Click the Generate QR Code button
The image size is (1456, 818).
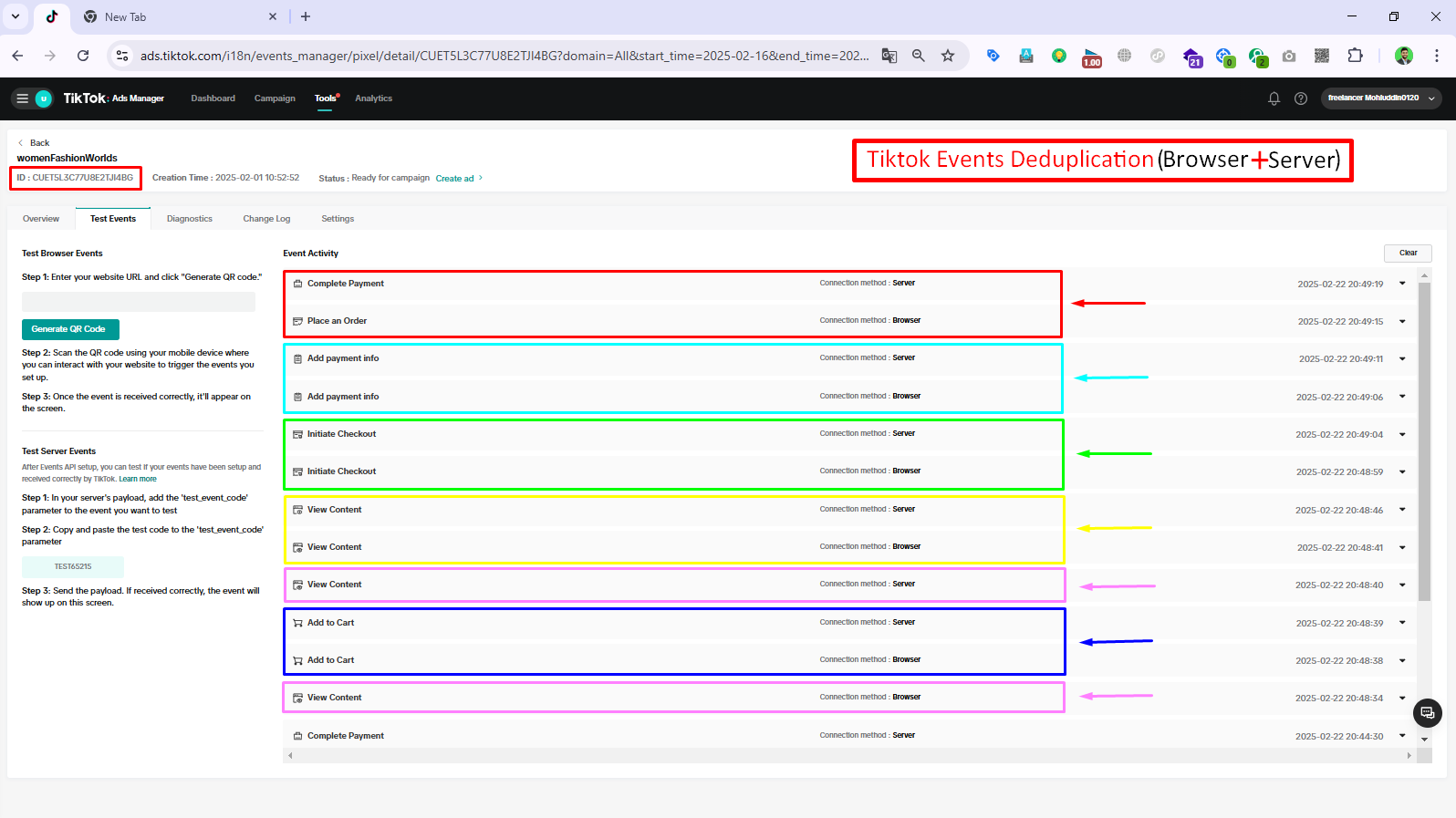(x=69, y=329)
